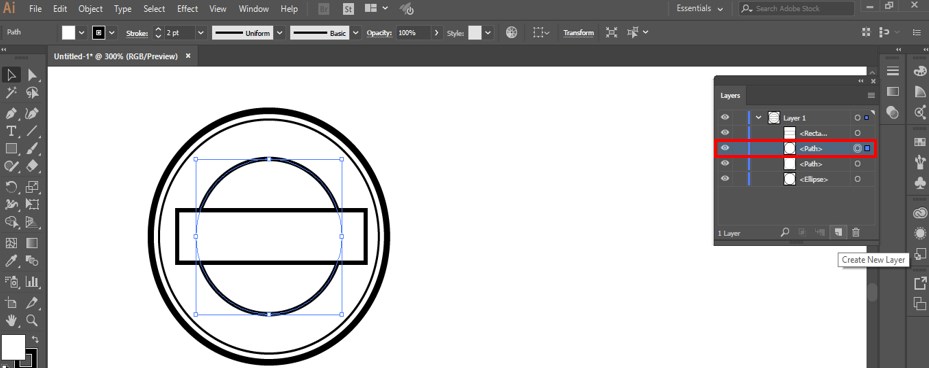This screenshot has width=929, height=368.
Task: Select the Zoom tool
Action: coord(32,320)
